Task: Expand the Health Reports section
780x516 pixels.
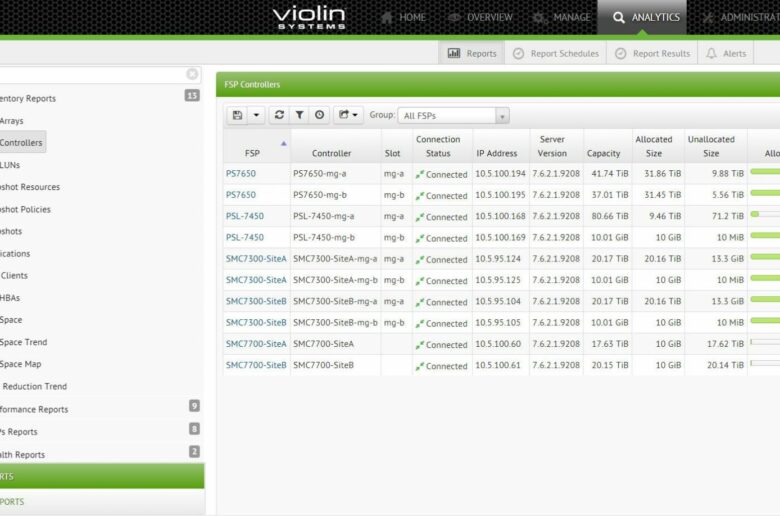Action: tap(99, 454)
